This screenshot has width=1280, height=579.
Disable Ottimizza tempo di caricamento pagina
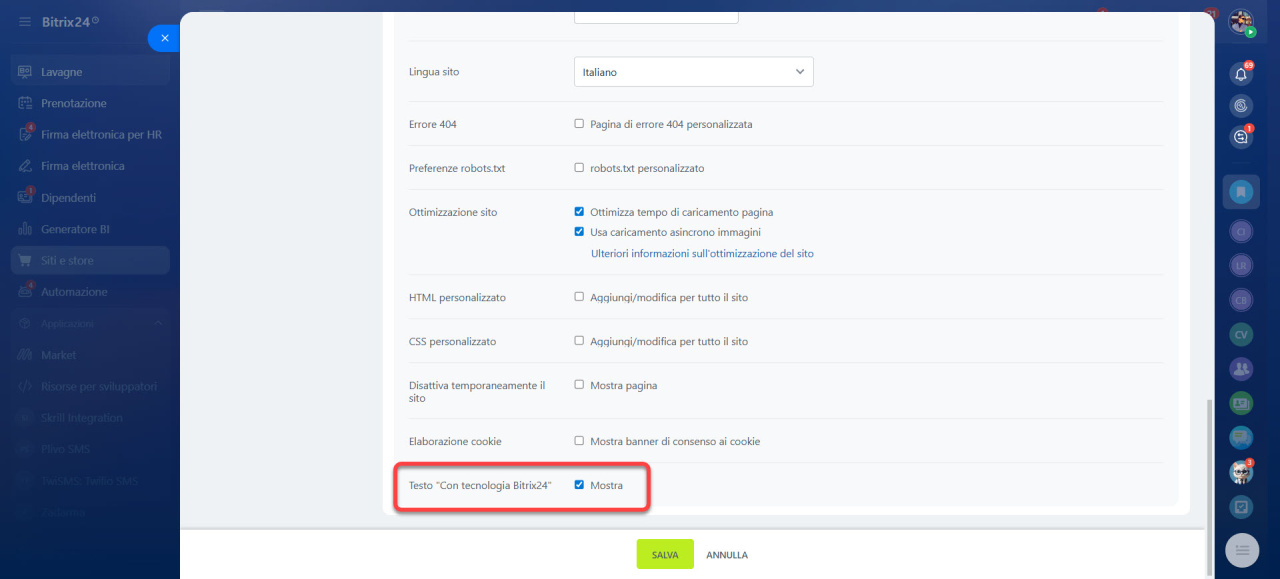[x=579, y=212]
